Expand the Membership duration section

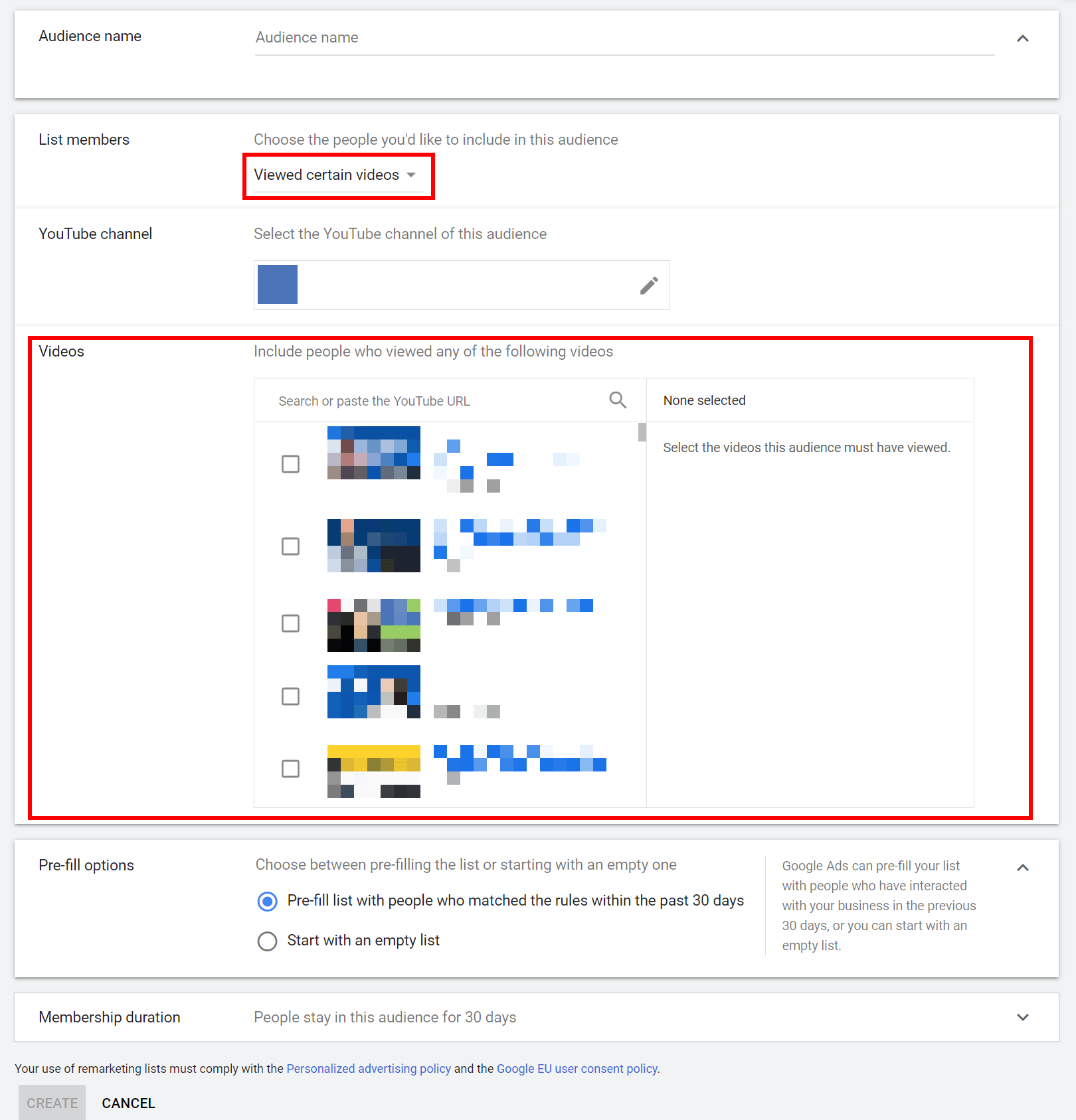pos(1023,1017)
